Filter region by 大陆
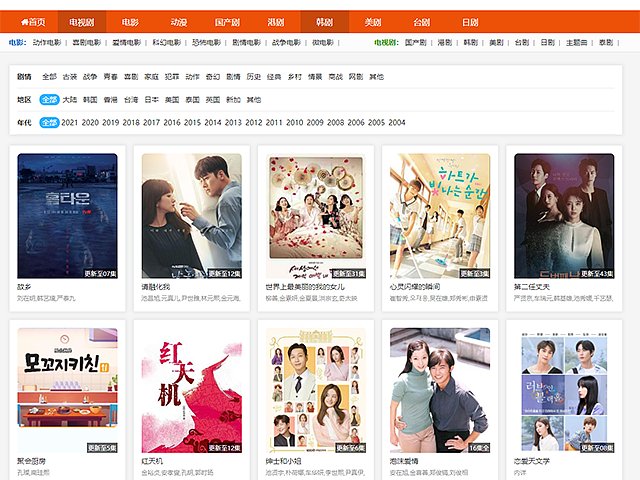This screenshot has height=480, width=640. click(70, 100)
